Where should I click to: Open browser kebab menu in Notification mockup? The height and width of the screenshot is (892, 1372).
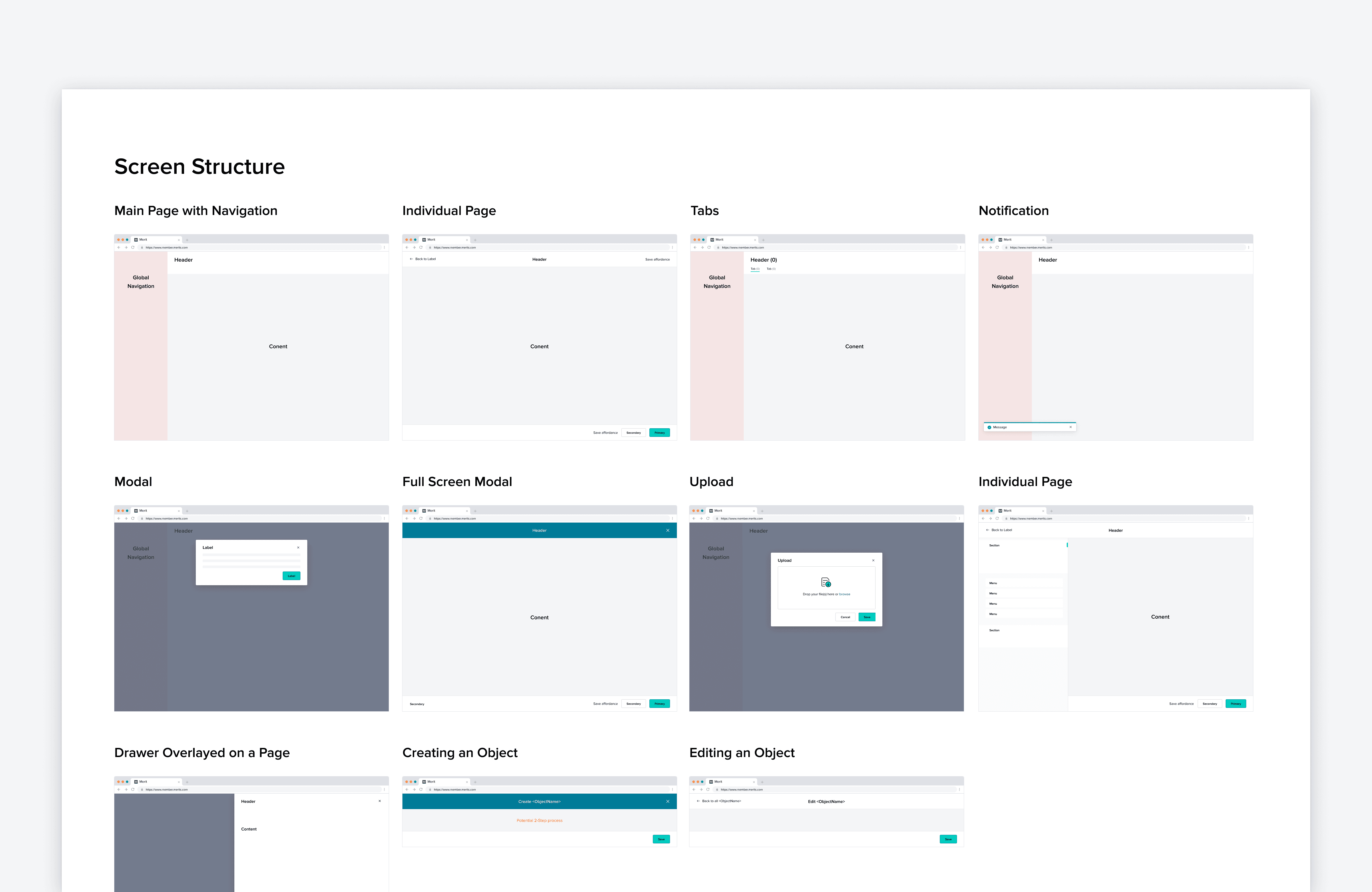pos(1249,247)
